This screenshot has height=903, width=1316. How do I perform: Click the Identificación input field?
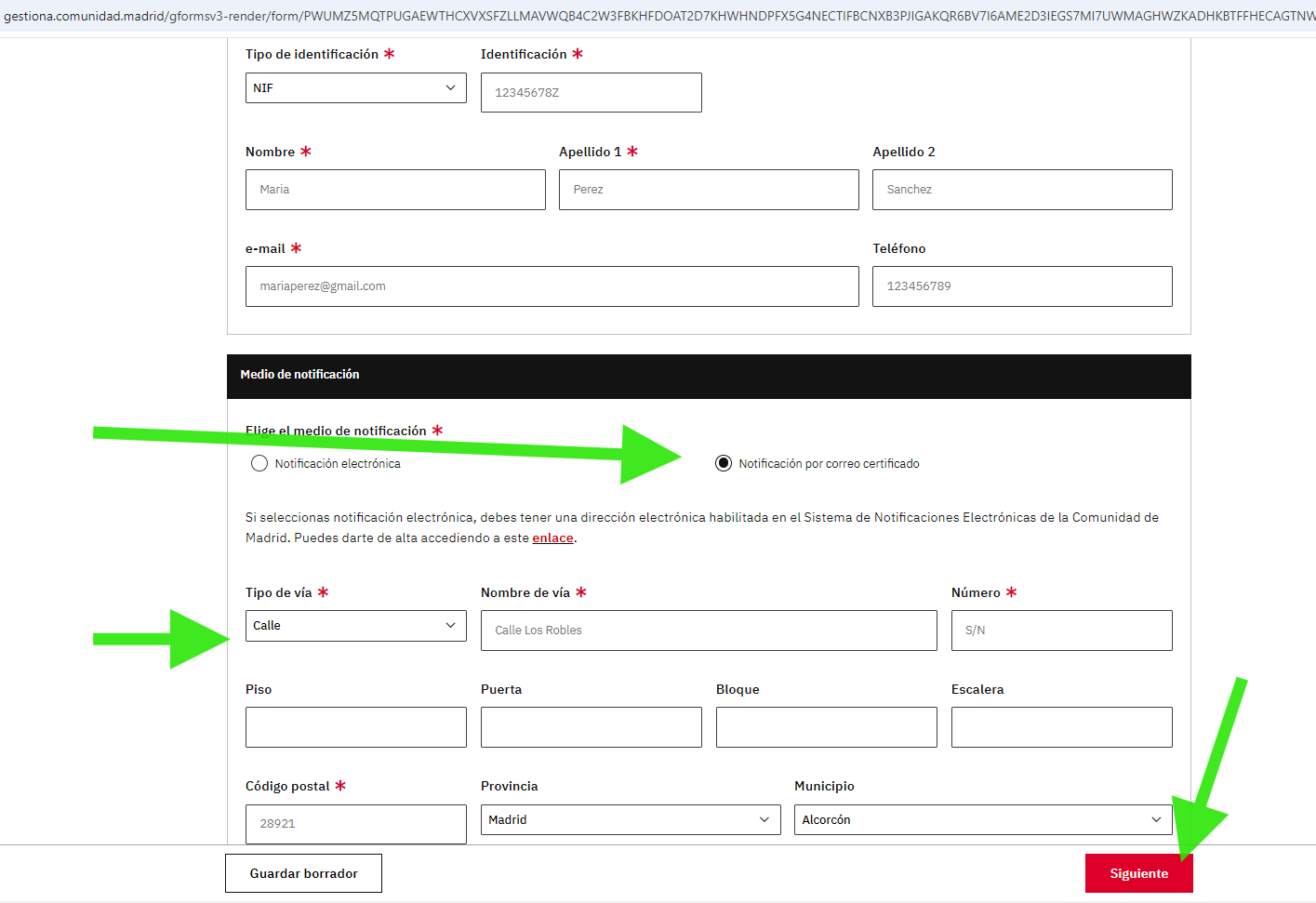click(591, 93)
